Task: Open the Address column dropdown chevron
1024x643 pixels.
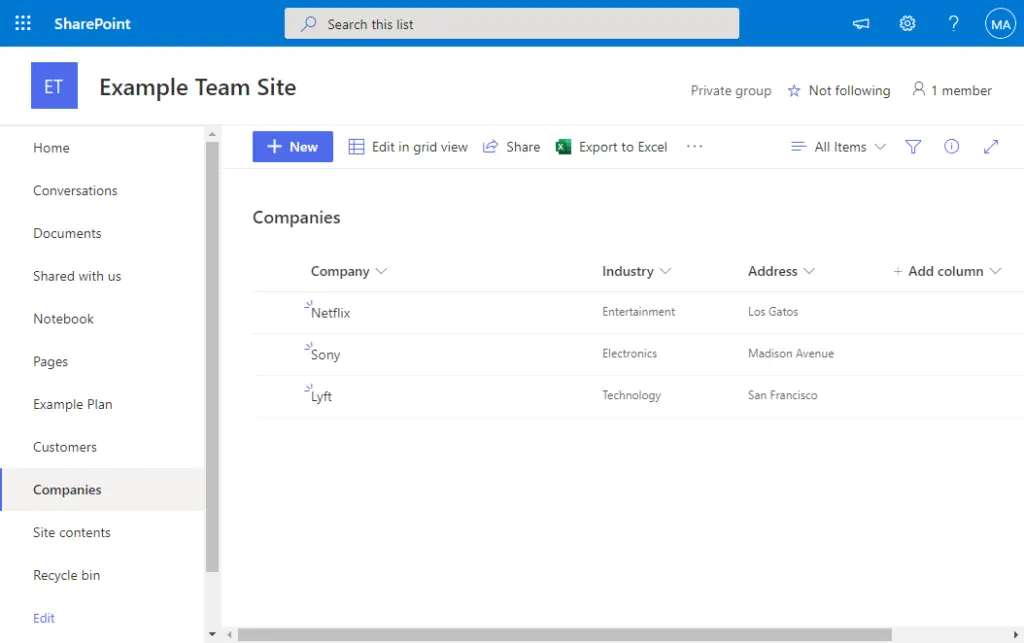Action: 808,271
